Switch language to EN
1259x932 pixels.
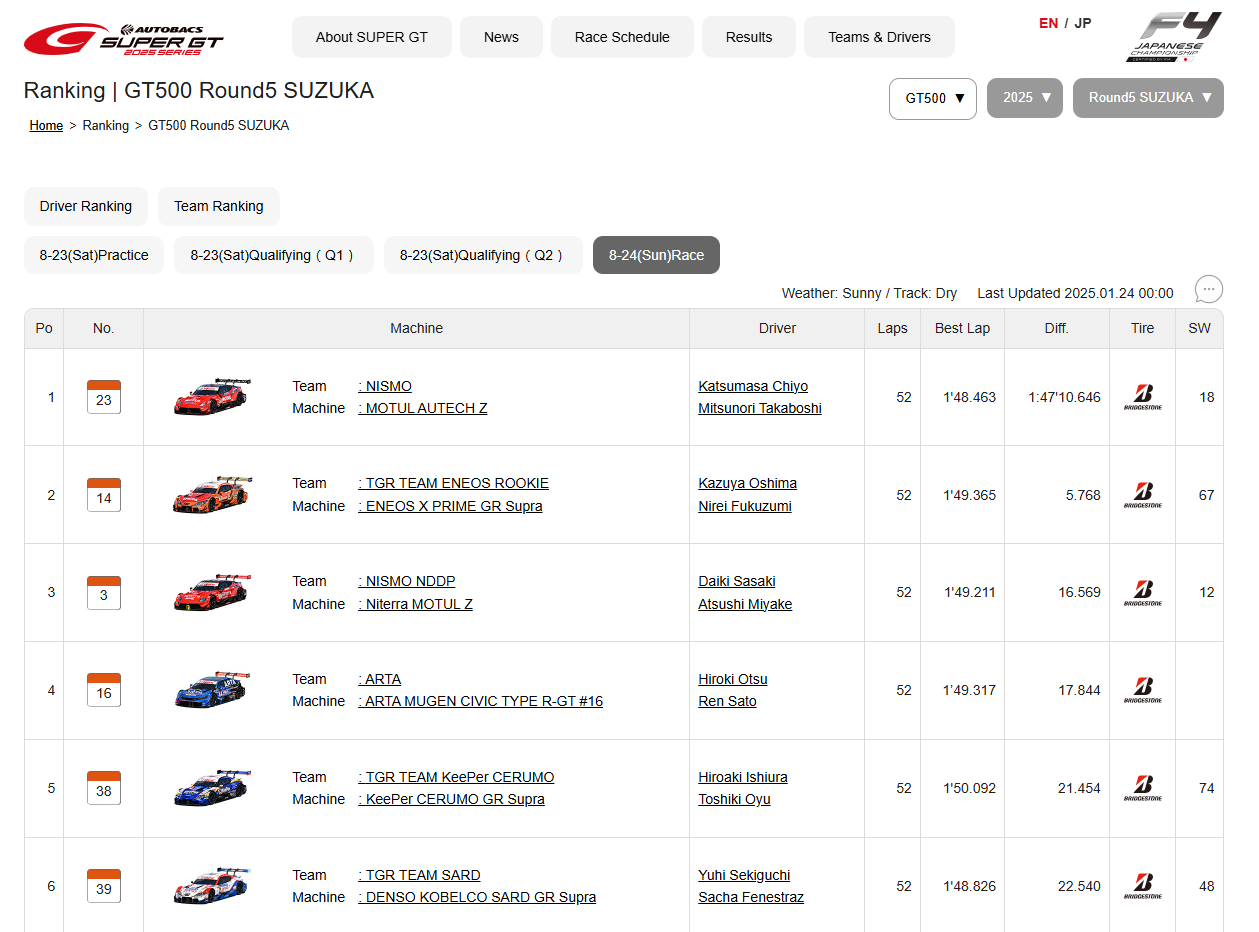1048,23
